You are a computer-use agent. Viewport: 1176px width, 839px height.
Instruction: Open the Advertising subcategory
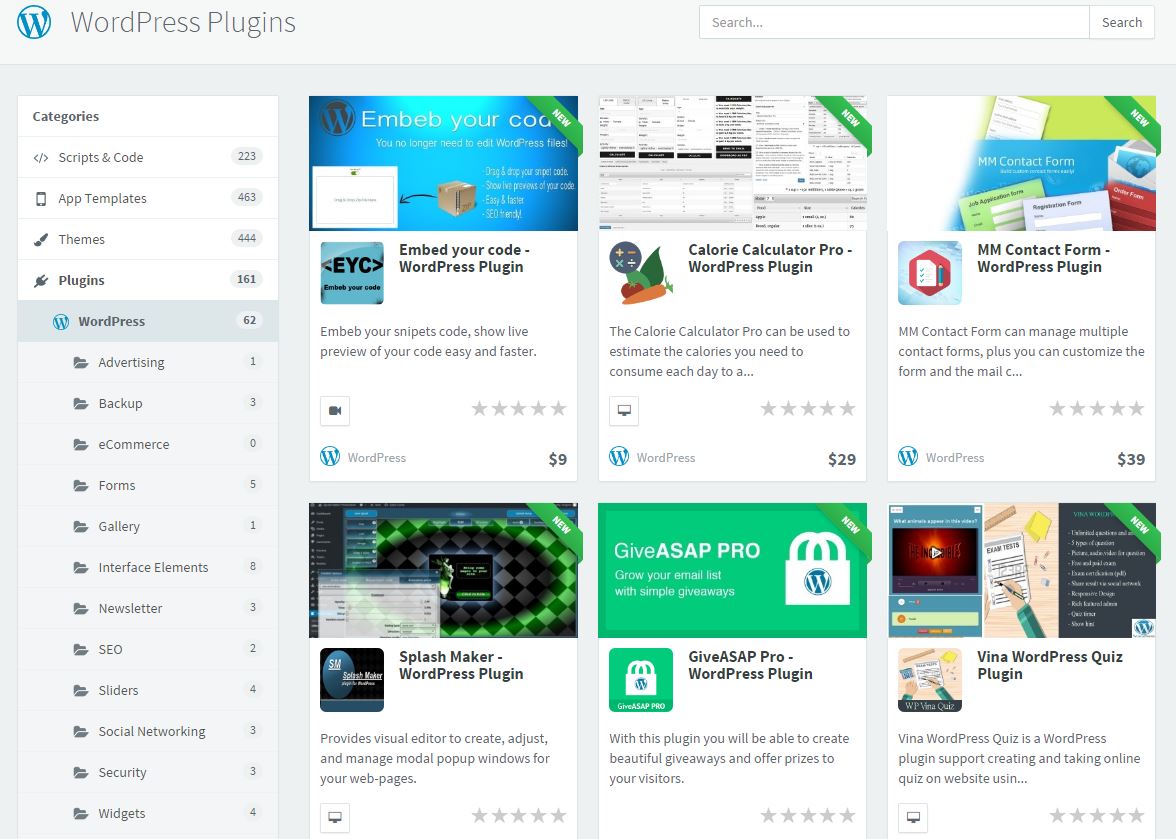148,362
